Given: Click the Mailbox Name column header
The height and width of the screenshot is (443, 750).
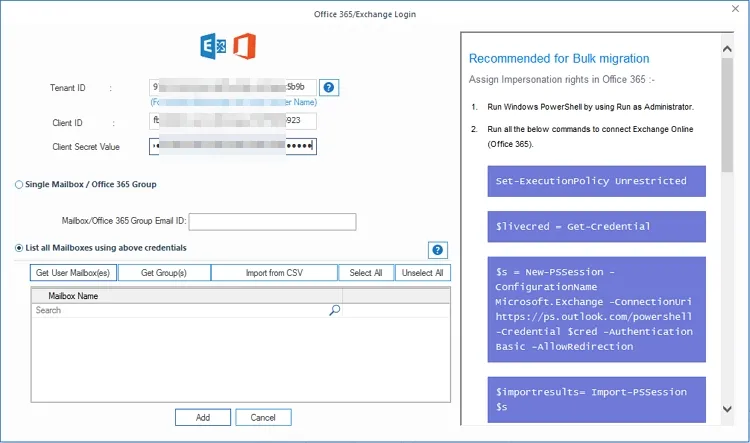Looking at the screenshot, I should [187, 296].
